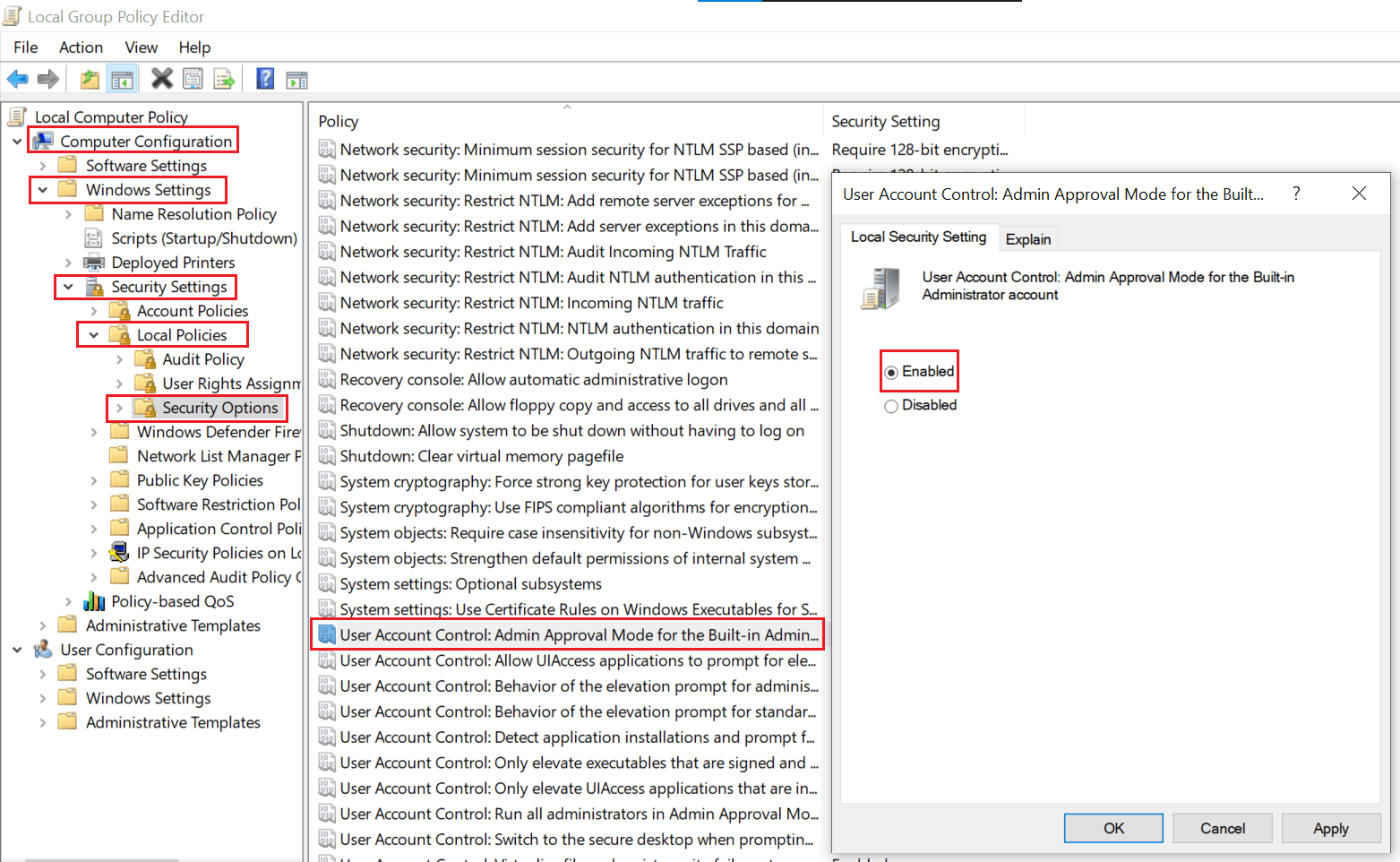Close the User Account Control dialog
Image resolution: width=1400 pixels, height=862 pixels.
click(1359, 194)
